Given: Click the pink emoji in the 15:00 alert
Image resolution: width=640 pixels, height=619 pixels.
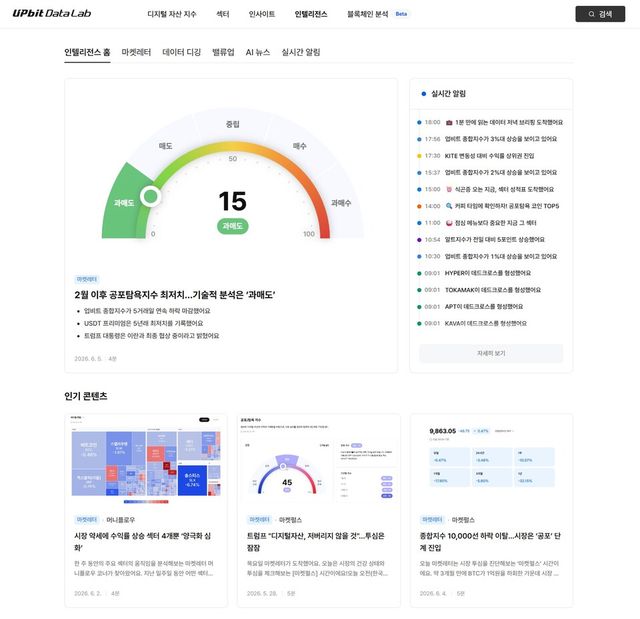Looking at the screenshot, I should (x=449, y=189).
